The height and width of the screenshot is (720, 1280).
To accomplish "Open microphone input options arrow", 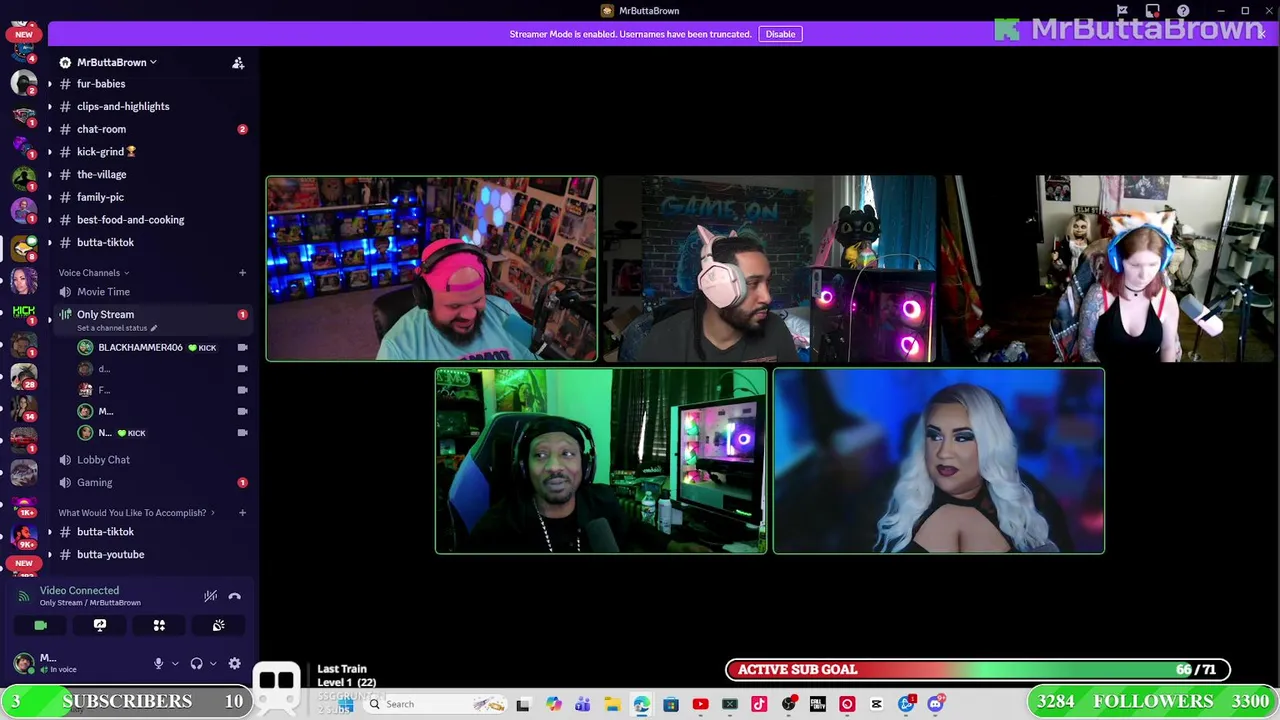I will pos(175,663).
